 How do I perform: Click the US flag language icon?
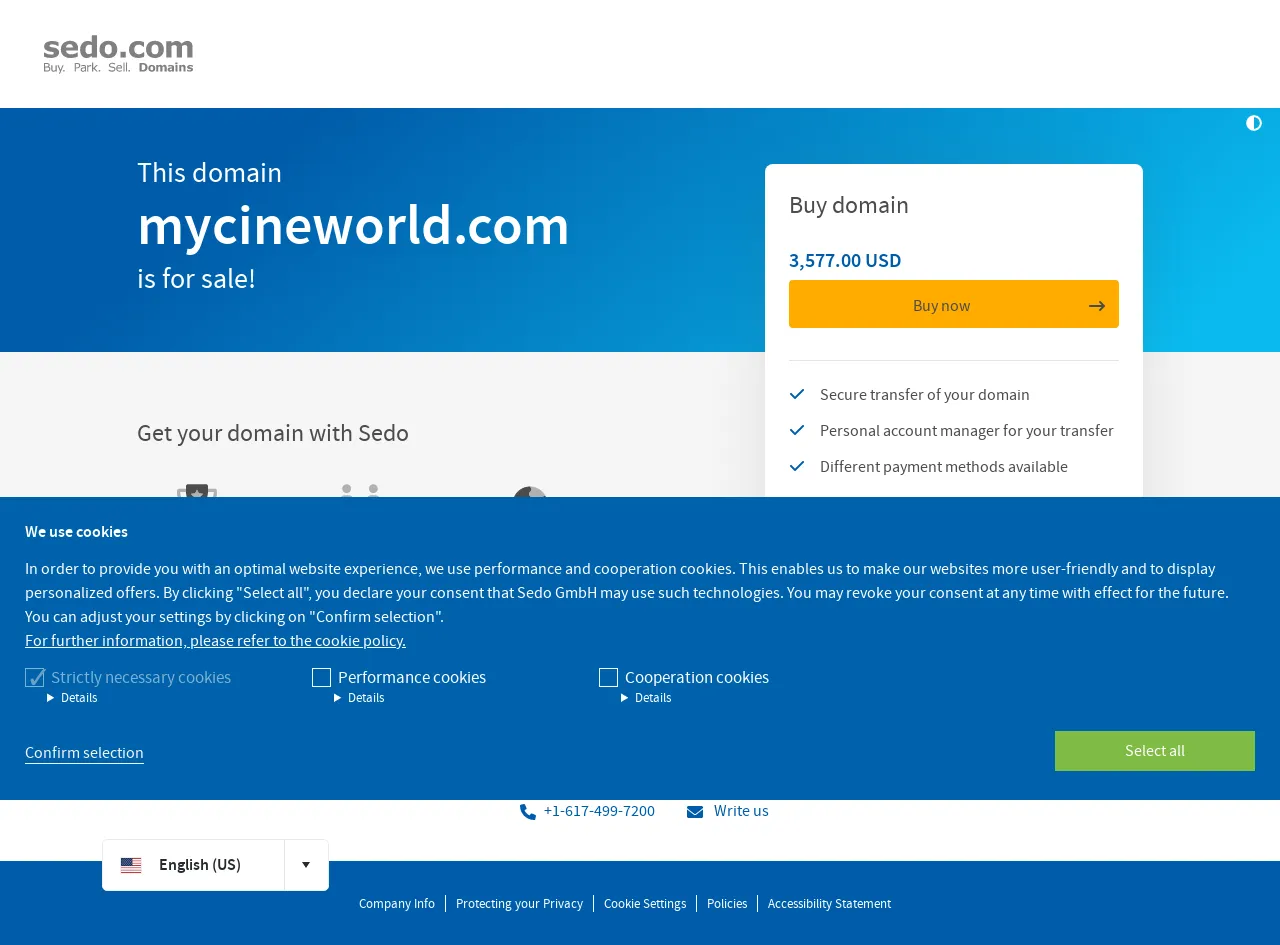(x=131, y=865)
